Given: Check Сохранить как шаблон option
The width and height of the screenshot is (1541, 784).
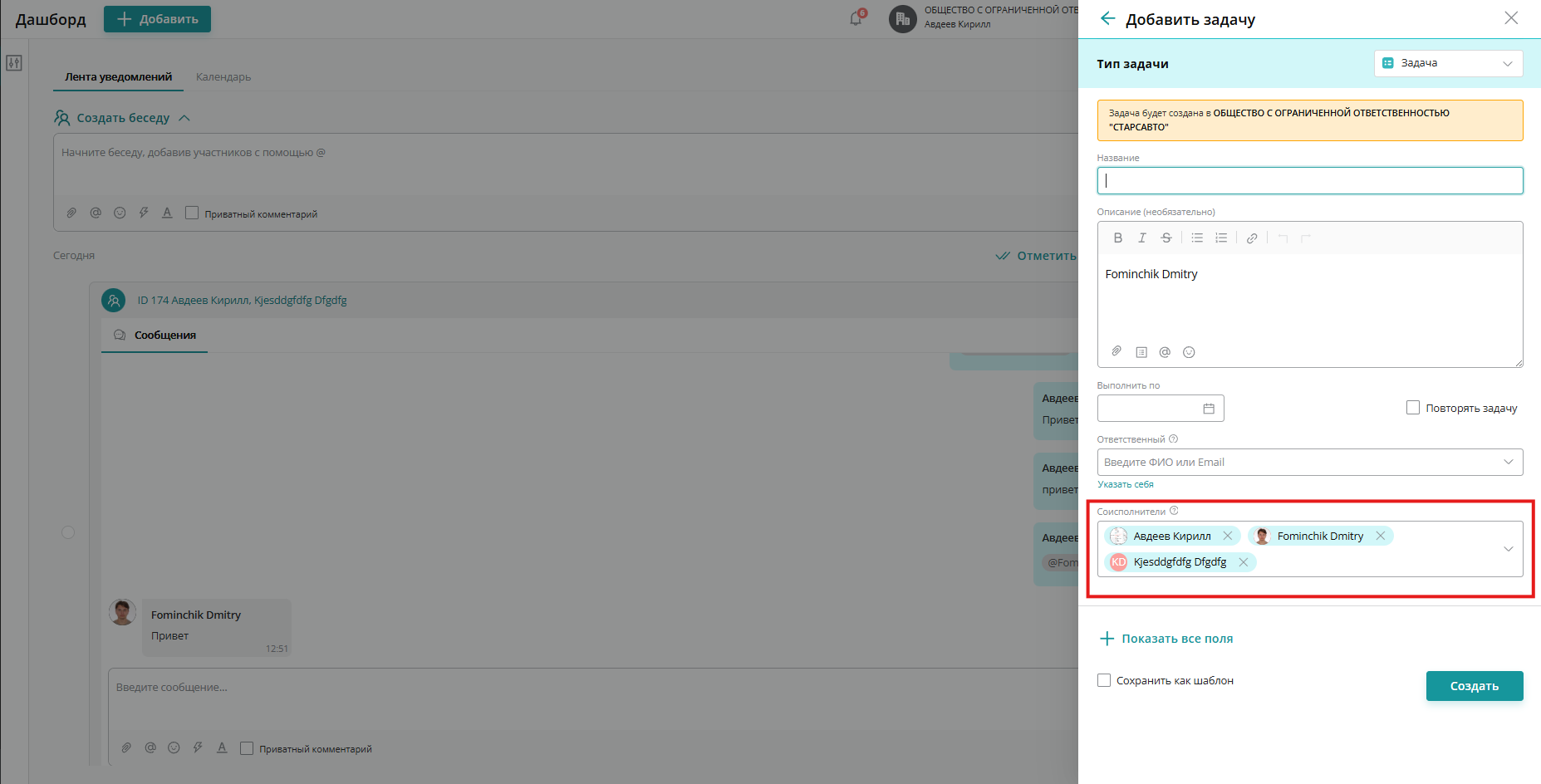Looking at the screenshot, I should (x=1104, y=680).
